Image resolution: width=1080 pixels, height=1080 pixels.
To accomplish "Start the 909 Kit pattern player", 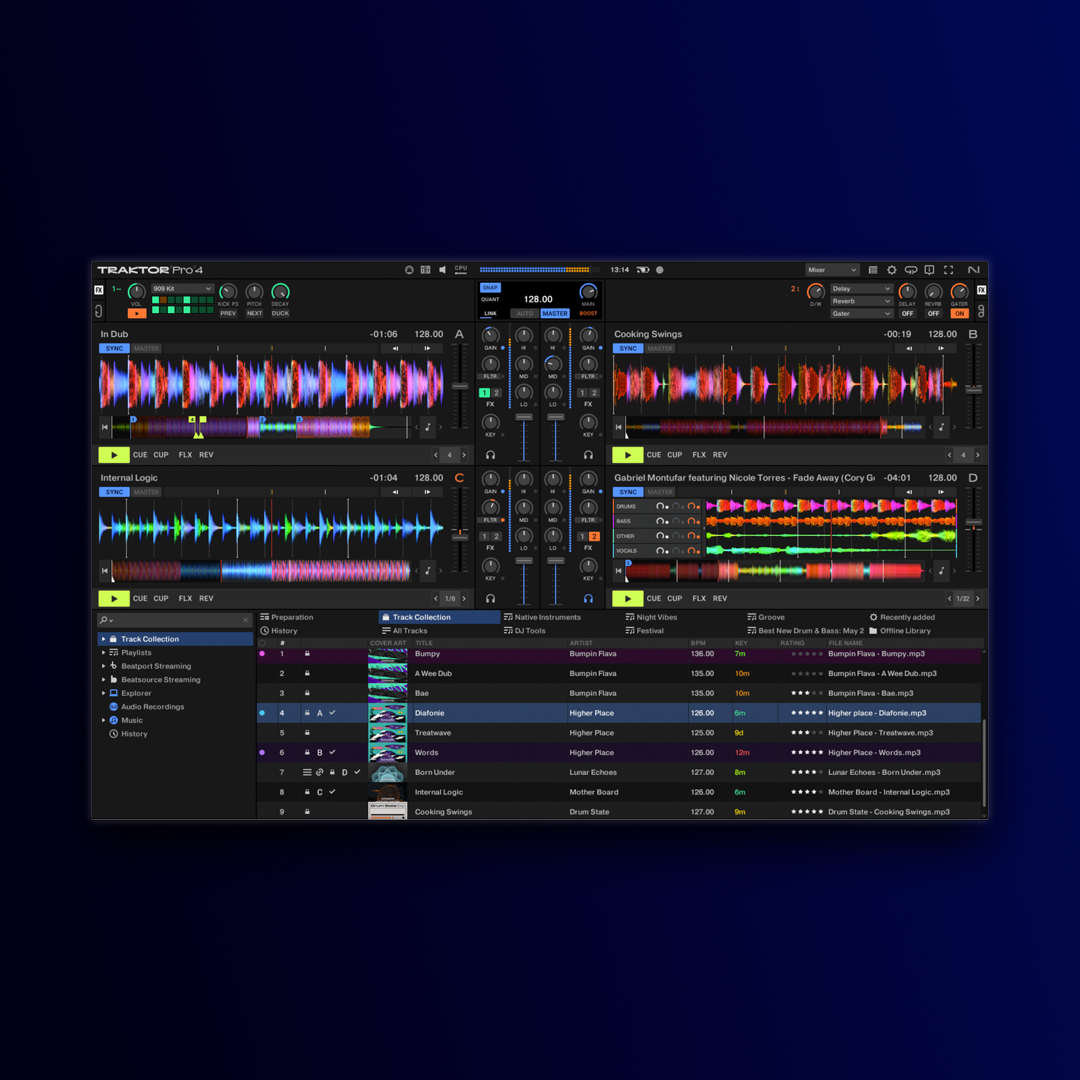I will 137,313.
